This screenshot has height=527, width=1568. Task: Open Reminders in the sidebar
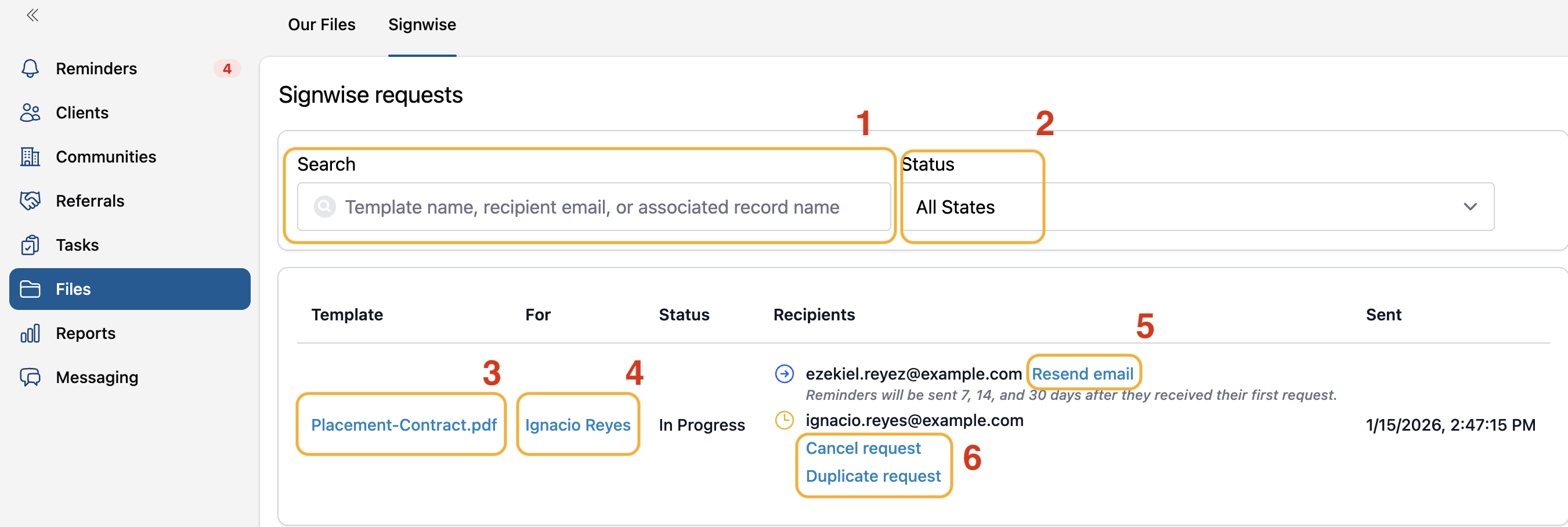click(x=129, y=68)
